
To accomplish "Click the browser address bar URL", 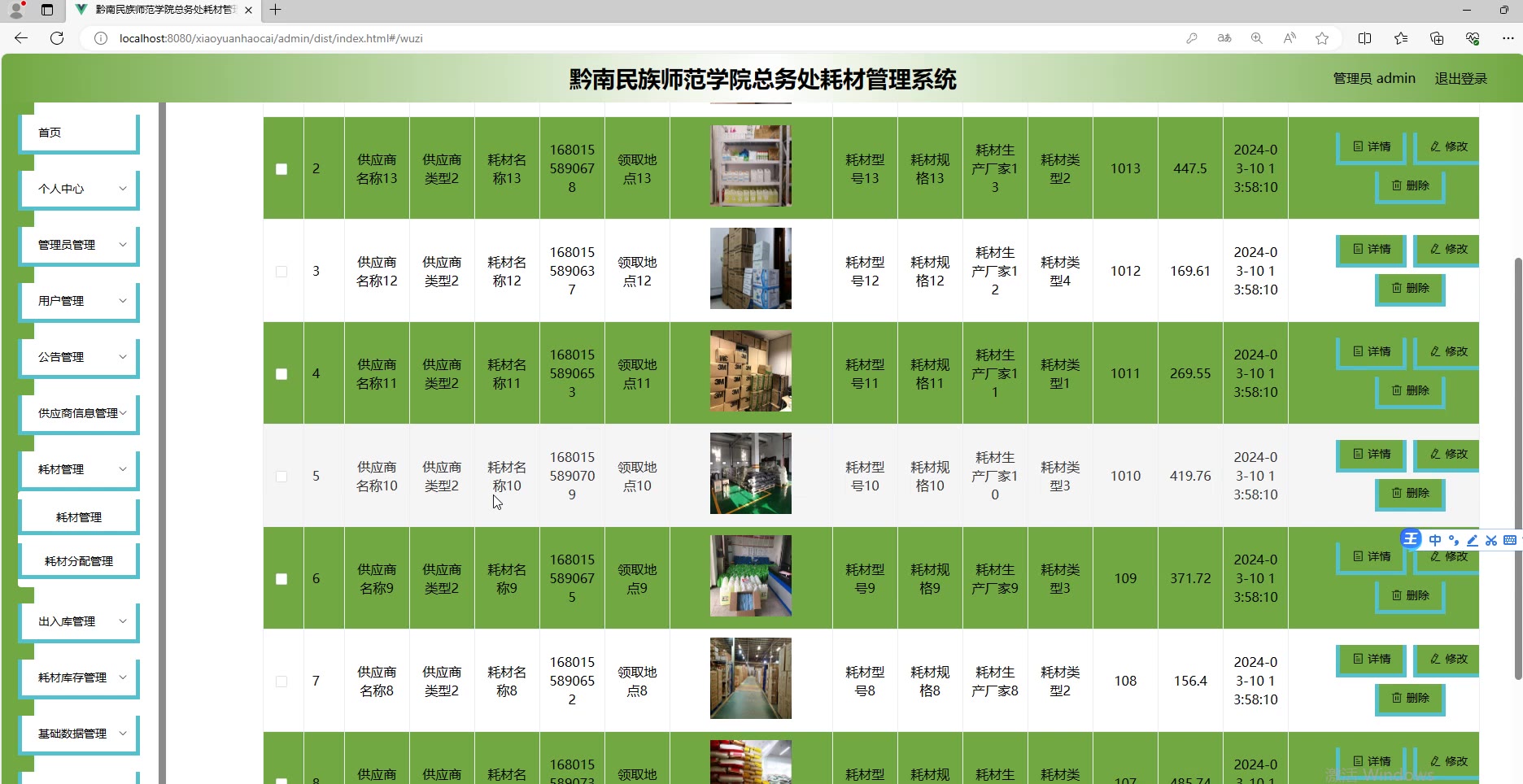I will (x=271, y=38).
